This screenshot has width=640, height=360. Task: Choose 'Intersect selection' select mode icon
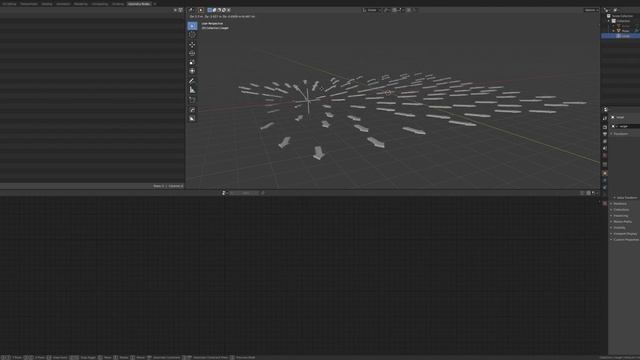229,10
